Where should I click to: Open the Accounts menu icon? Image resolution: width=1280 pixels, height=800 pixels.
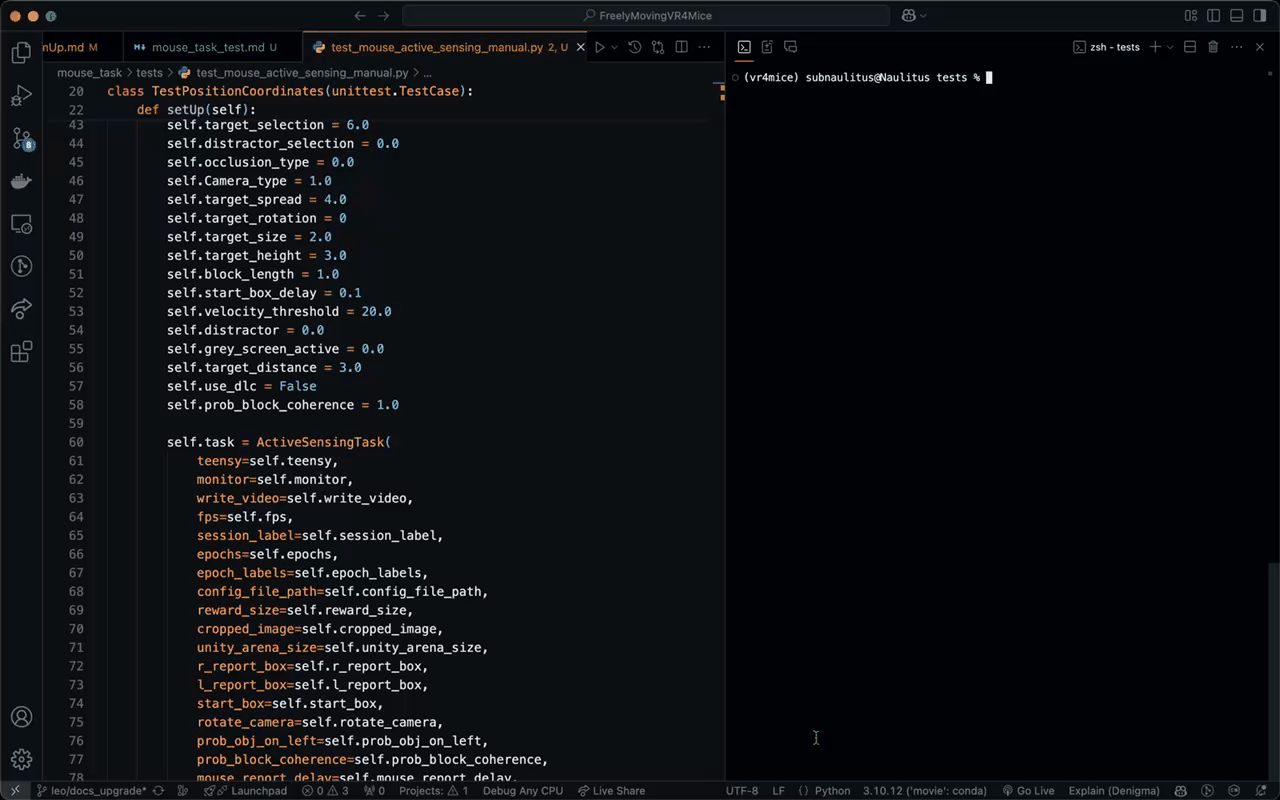(x=21, y=717)
